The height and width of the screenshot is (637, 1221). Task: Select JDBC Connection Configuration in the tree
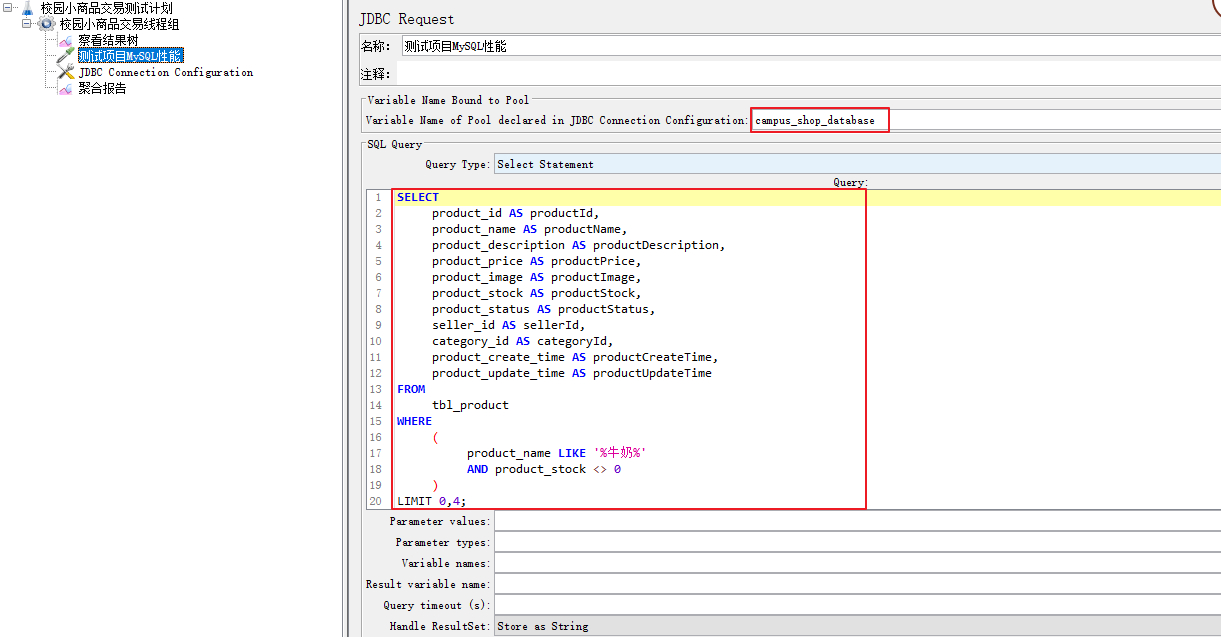(166, 72)
